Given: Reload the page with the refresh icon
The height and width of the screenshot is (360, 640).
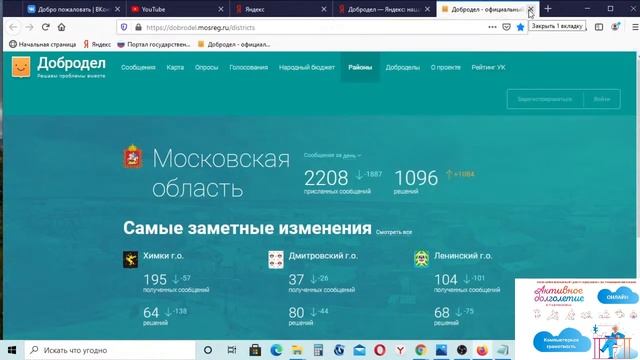Looking at the screenshot, I should pos(45,27).
